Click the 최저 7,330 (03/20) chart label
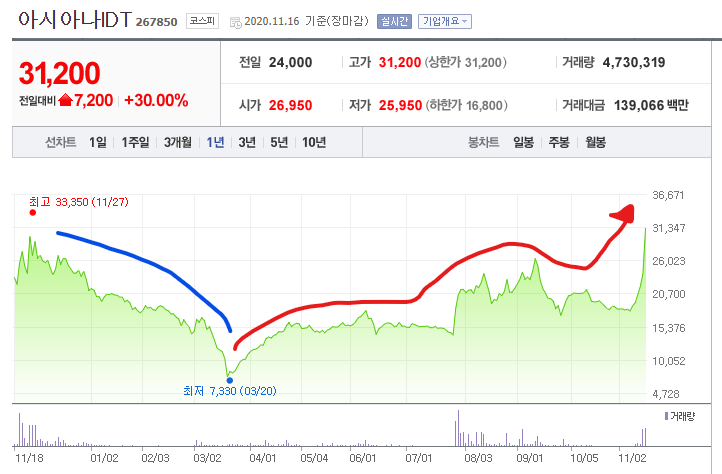The height and width of the screenshot is (474, 722). (230, 391)
